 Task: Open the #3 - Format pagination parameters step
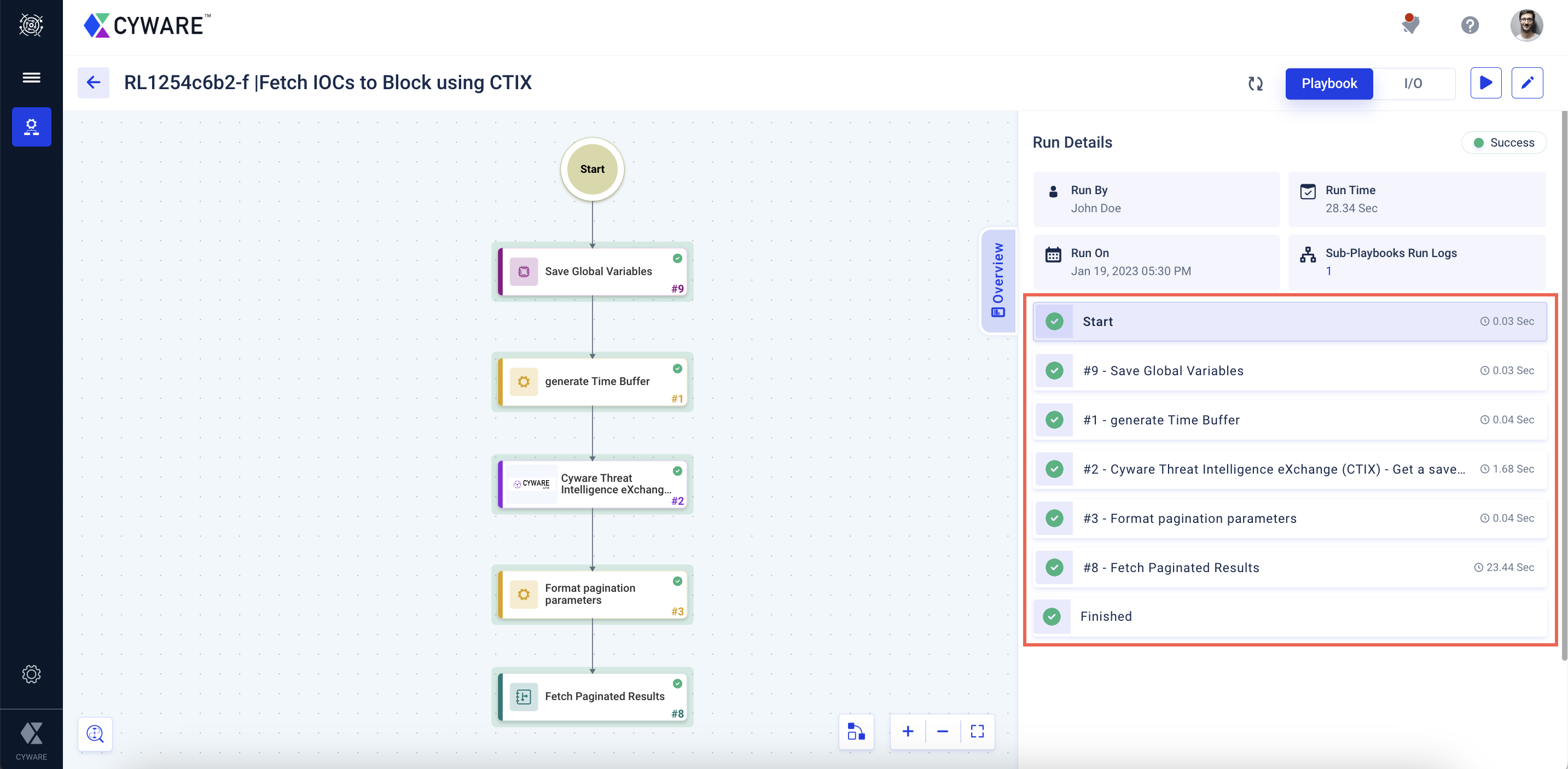[1290, 519]
